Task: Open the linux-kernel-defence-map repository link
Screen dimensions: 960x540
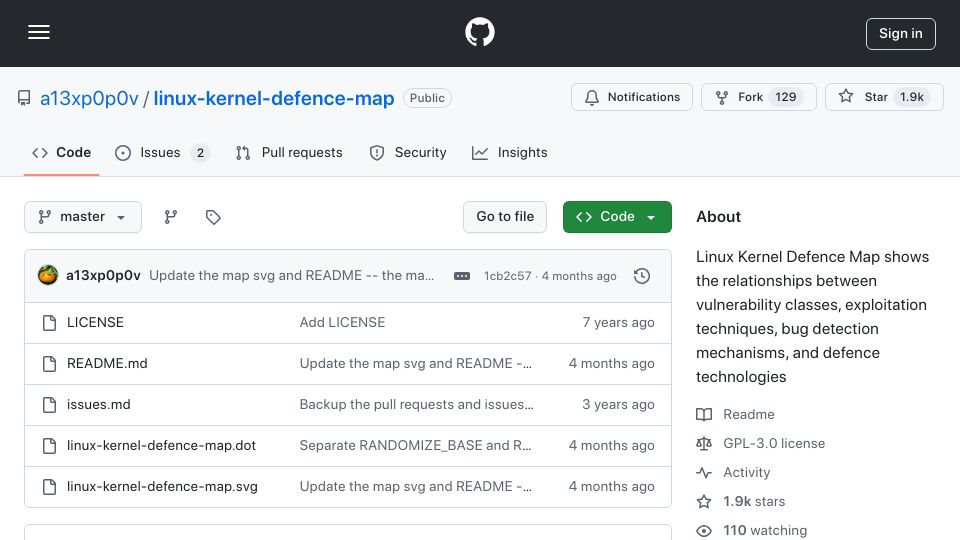Action: tap(274, 98)
